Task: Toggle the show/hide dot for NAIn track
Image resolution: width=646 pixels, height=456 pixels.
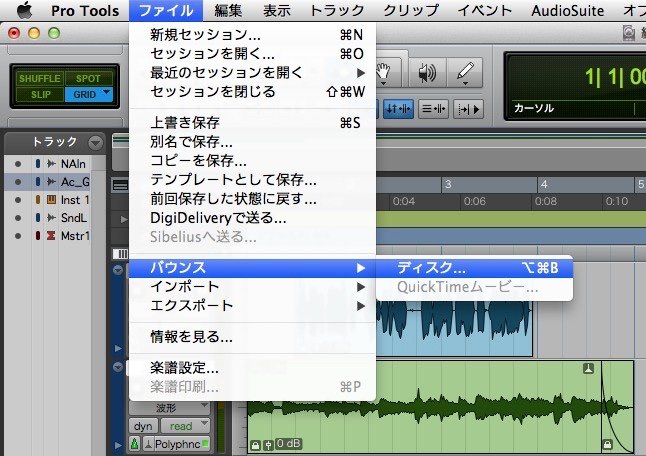Action: 18,164
